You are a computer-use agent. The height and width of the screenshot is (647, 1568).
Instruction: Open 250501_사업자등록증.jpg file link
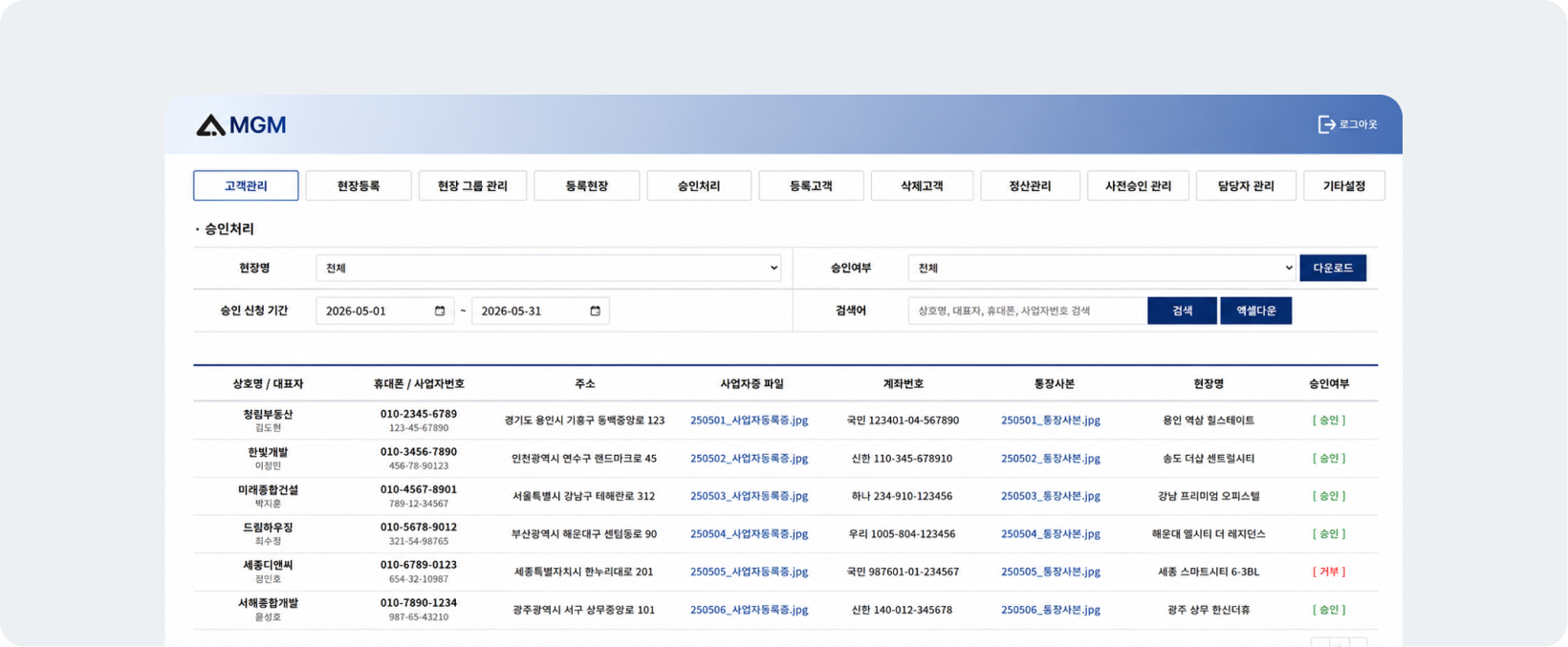[x=750, y=421]
